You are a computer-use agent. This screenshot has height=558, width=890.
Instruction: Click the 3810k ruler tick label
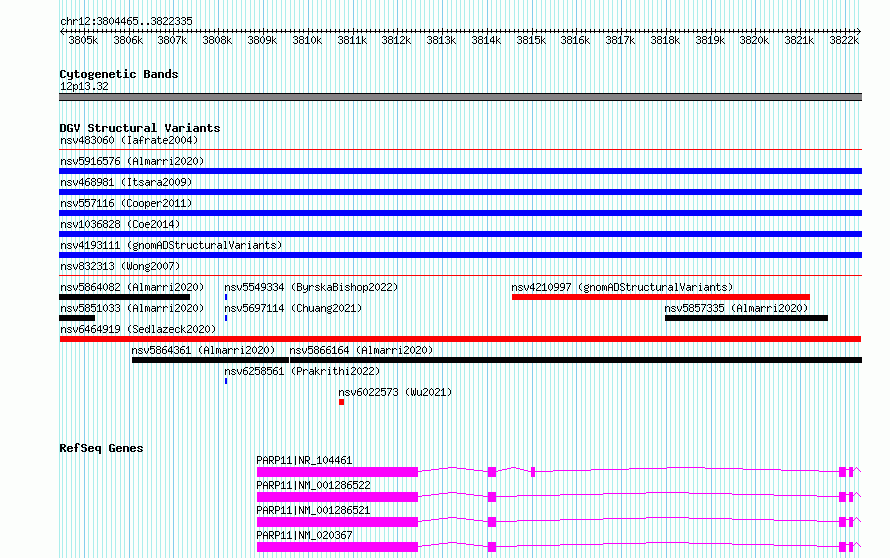(x=307, y=41)
